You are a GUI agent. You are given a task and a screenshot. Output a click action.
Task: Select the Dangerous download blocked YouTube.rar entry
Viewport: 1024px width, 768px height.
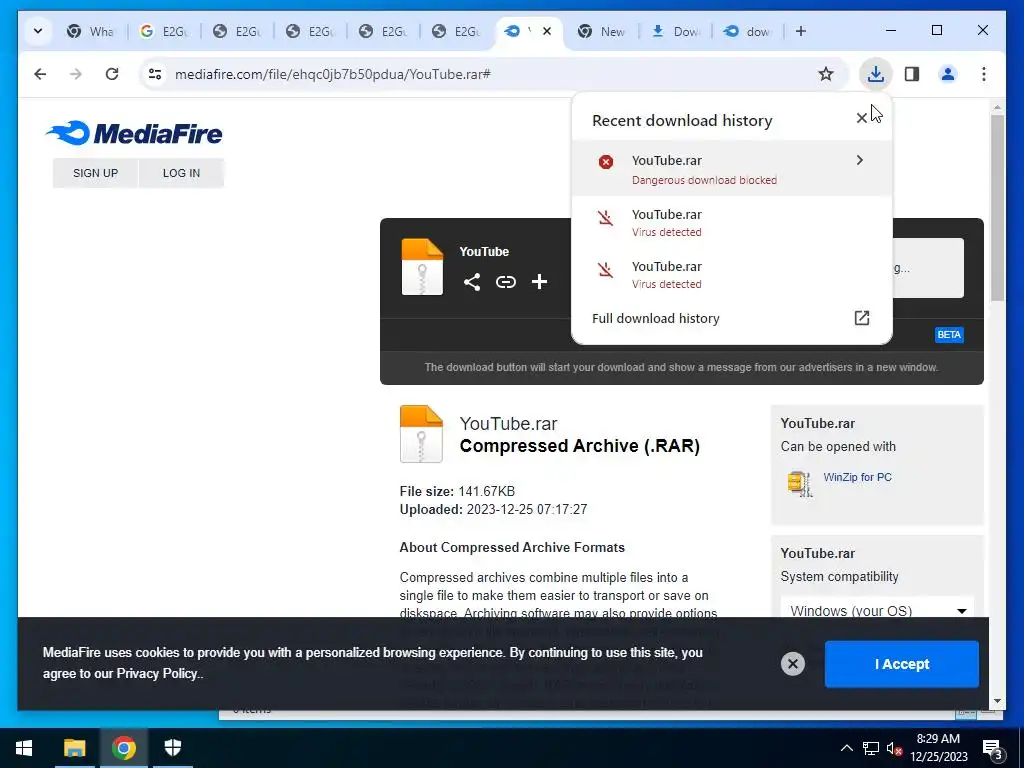(731, 168)
